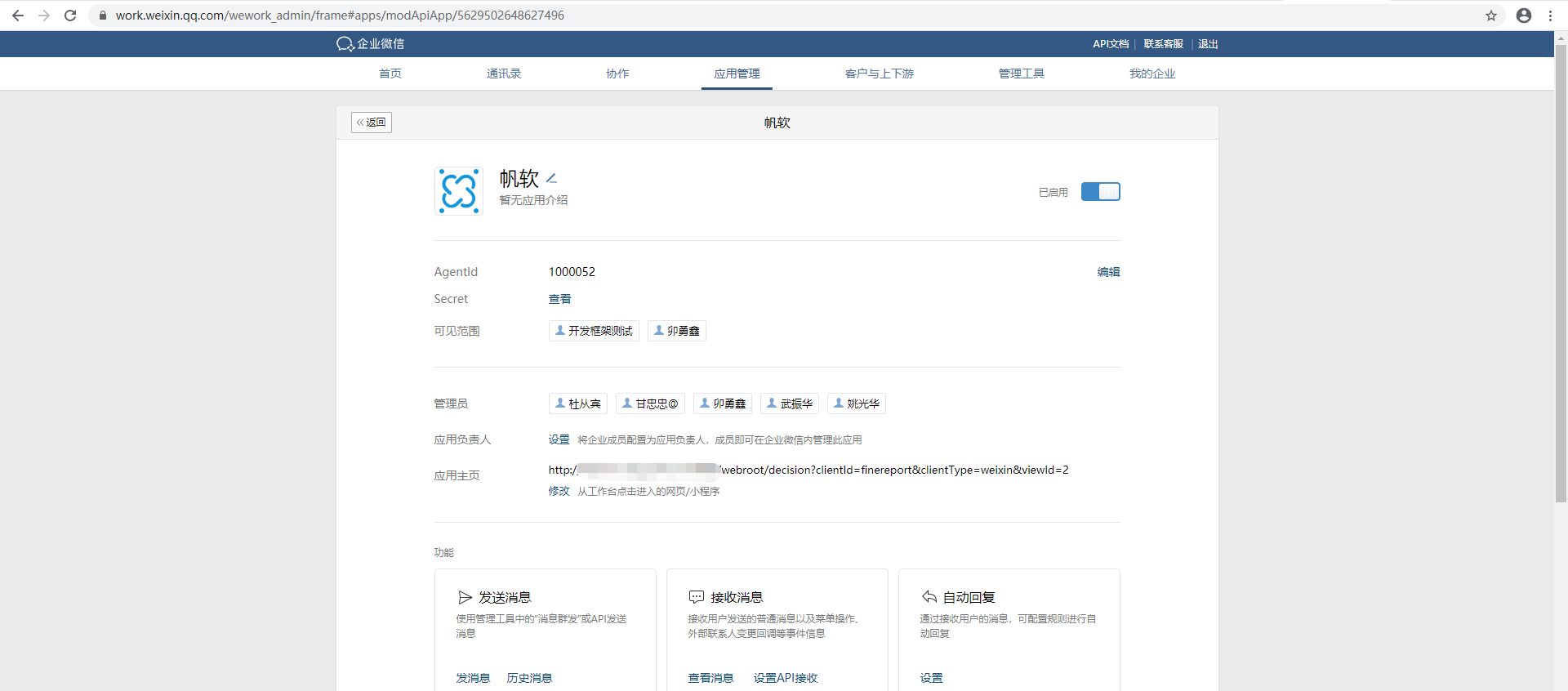Click the 暂无应用介绍 description text
The height and width of the screenshot is (691, 1568).
(x=533, y=200)
